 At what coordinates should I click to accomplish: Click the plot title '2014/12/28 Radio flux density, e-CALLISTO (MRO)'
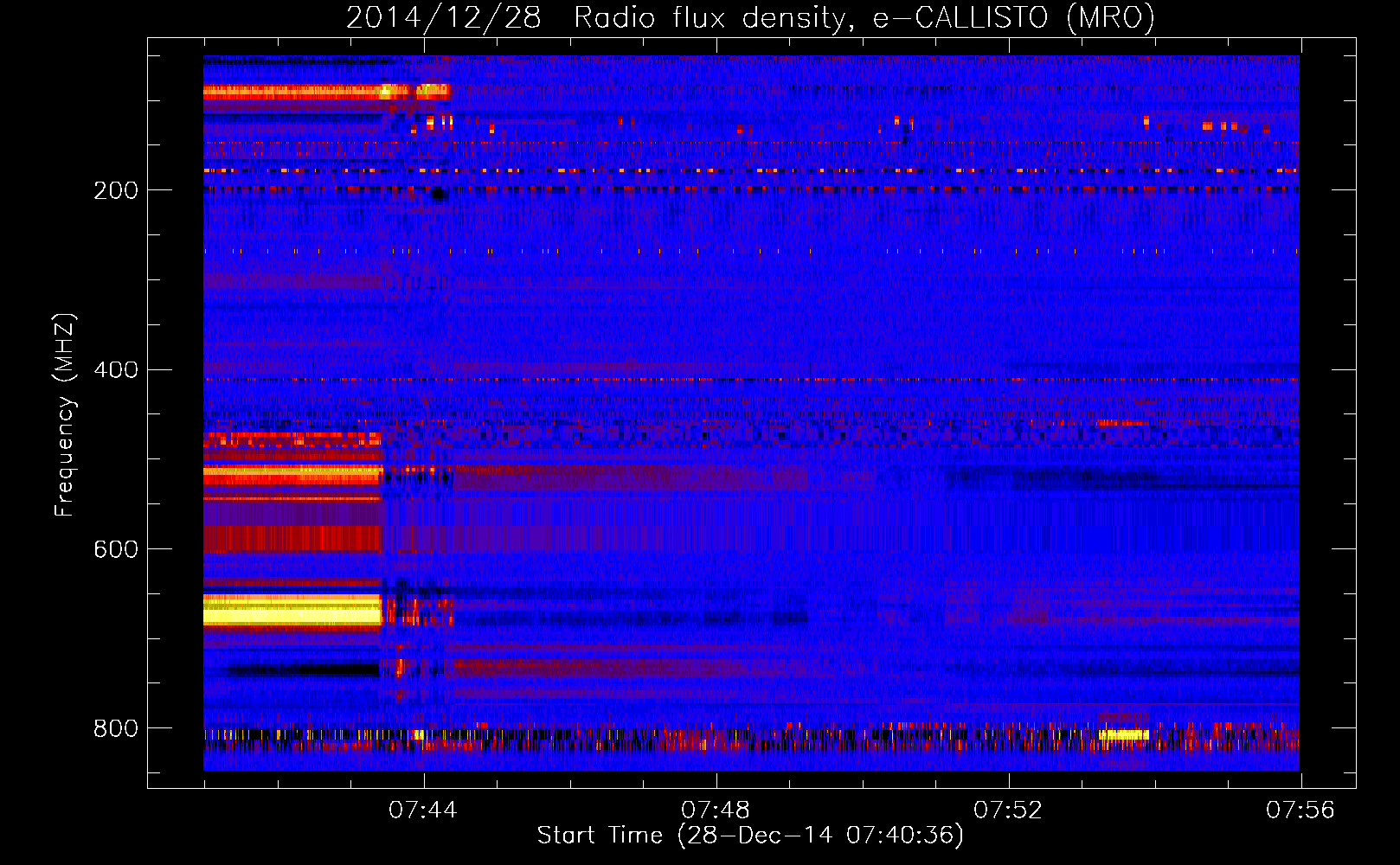click(750, 17)
